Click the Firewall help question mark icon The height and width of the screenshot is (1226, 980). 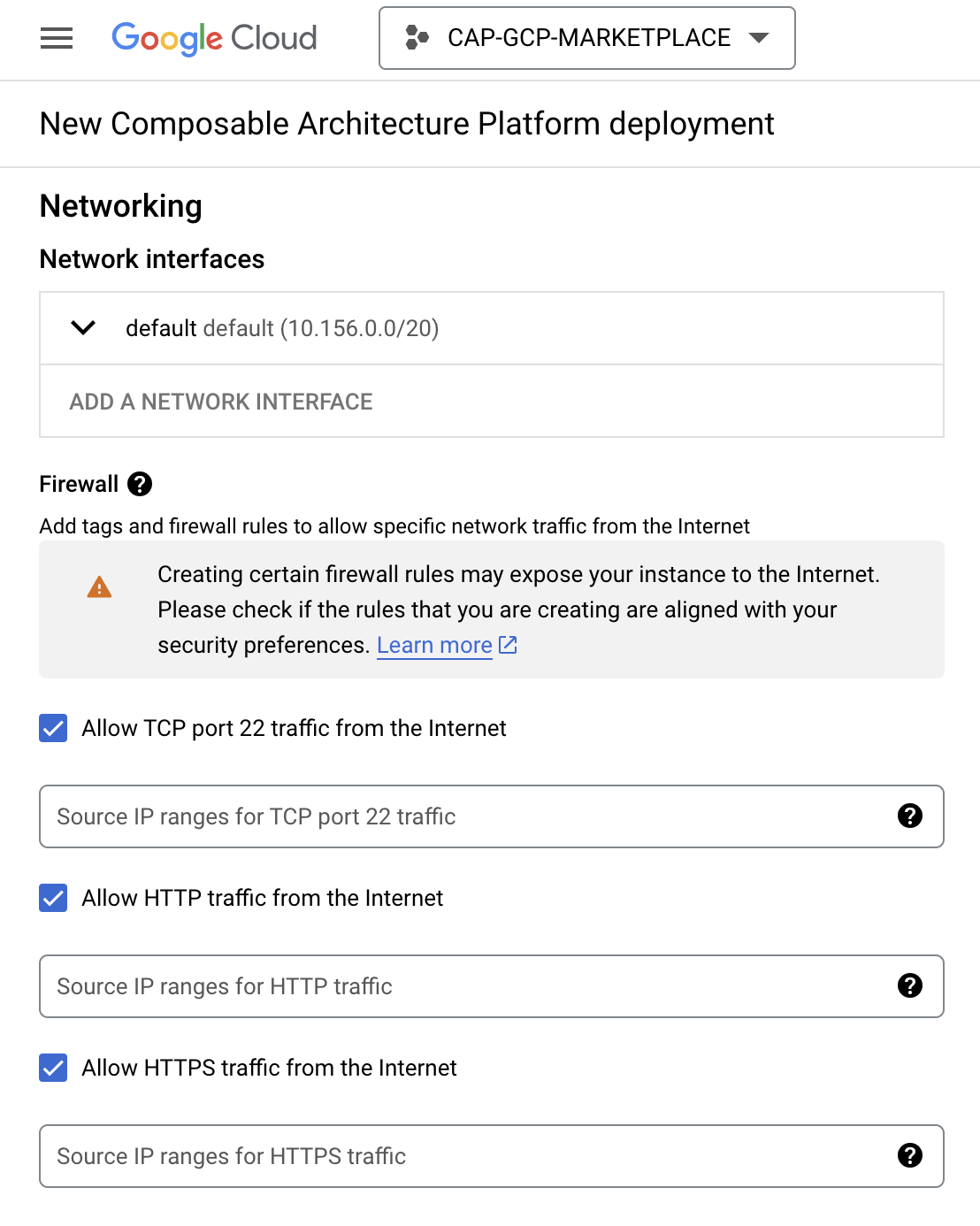click(x=140, y=484)
